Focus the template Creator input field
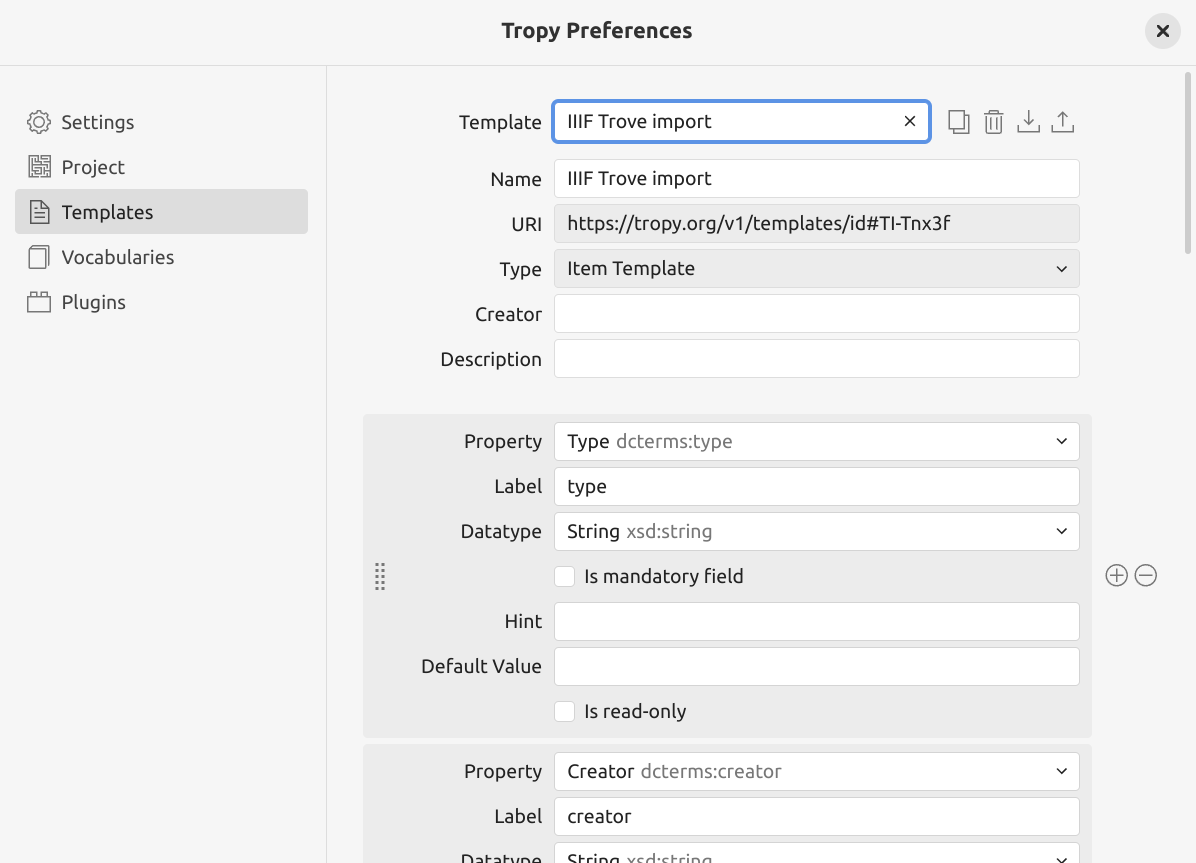This screenshot has height=863, width=1196. (816, 314)
